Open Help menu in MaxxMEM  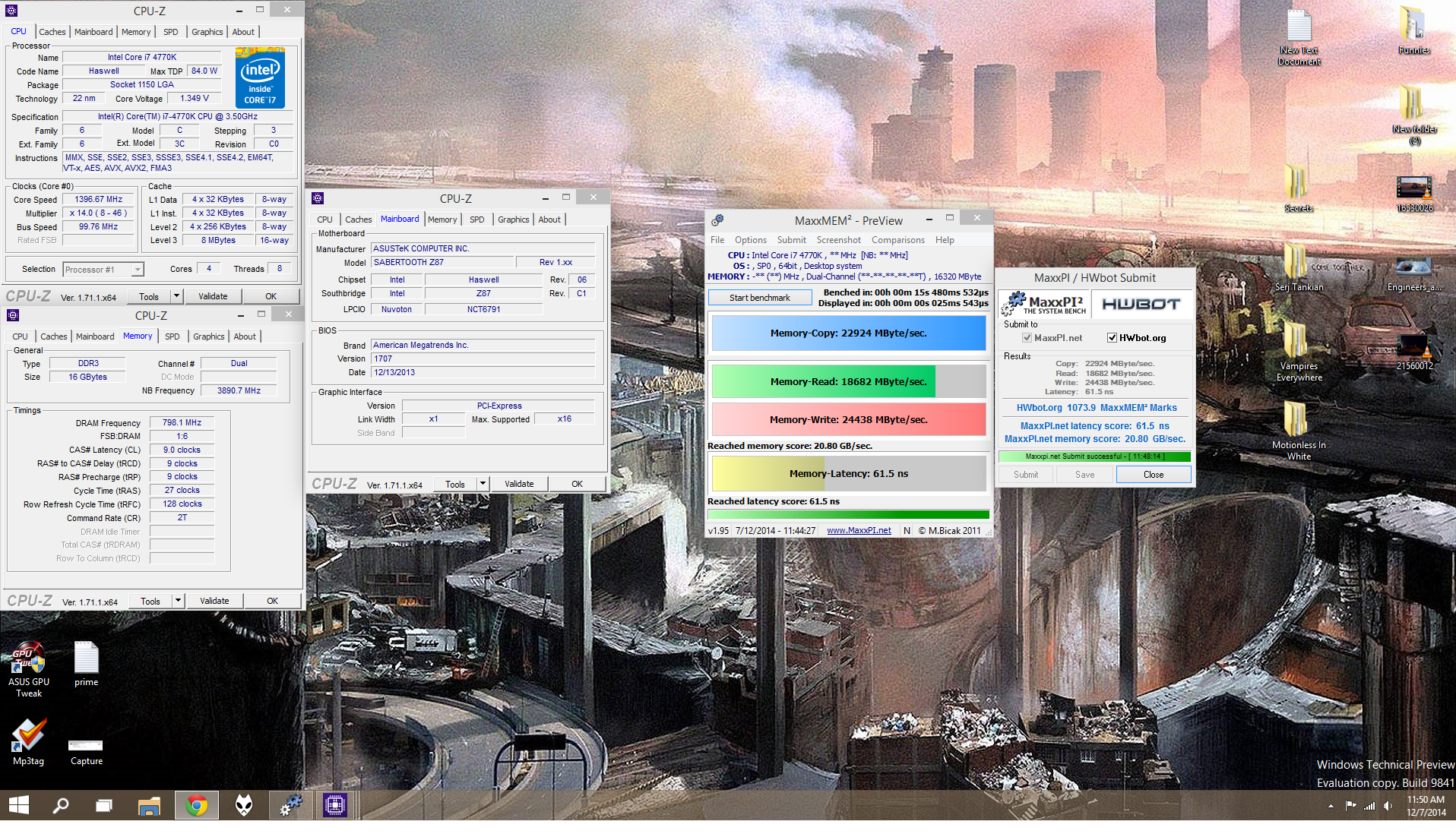[x=945, y=240]
